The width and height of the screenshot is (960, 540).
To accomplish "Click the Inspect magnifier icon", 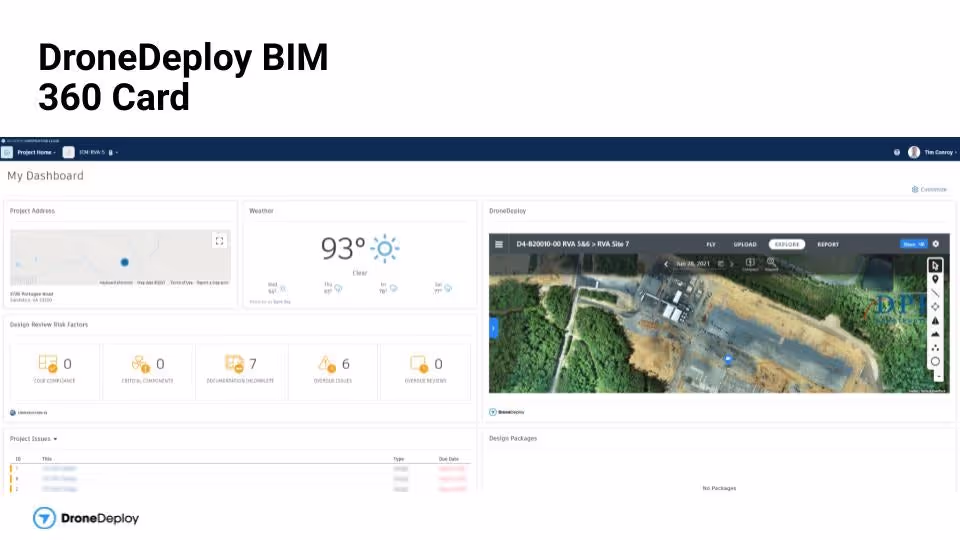I will click(771, 264).
